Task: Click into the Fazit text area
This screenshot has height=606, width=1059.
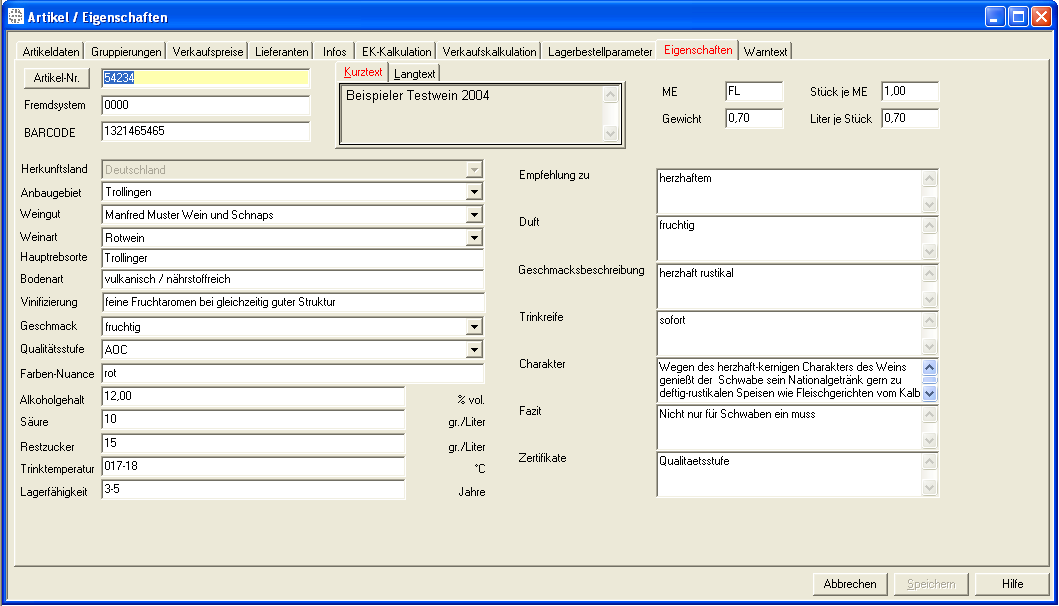Action: click(x=789, y=427)
